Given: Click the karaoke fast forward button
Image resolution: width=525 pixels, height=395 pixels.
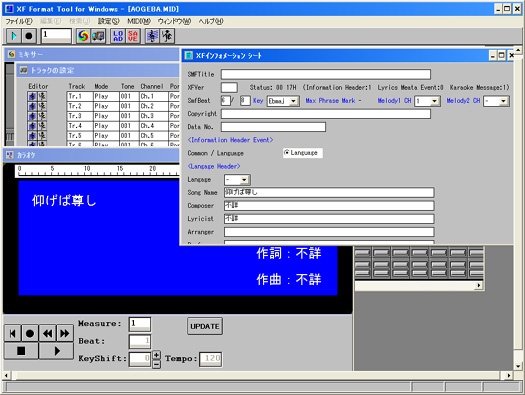Looking at the screenshot, I should 65,333.
